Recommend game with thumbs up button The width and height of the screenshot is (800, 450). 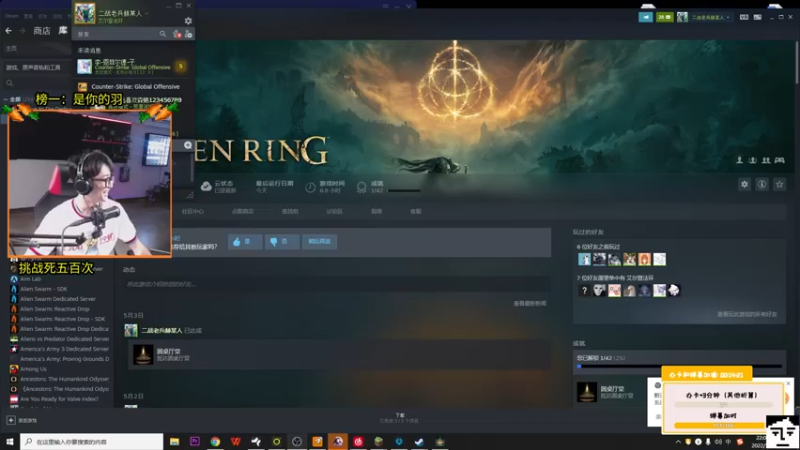(245, 241)
